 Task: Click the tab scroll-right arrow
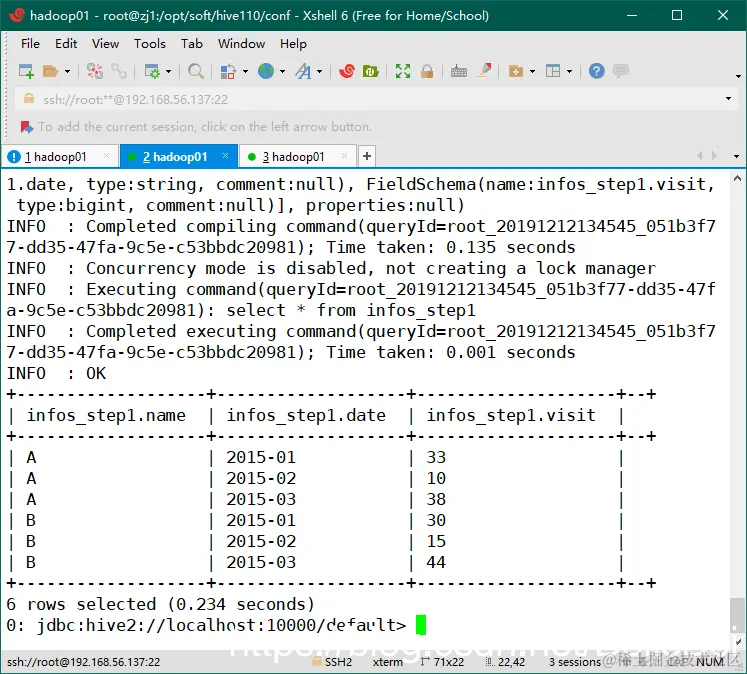[x=714, y=156]
